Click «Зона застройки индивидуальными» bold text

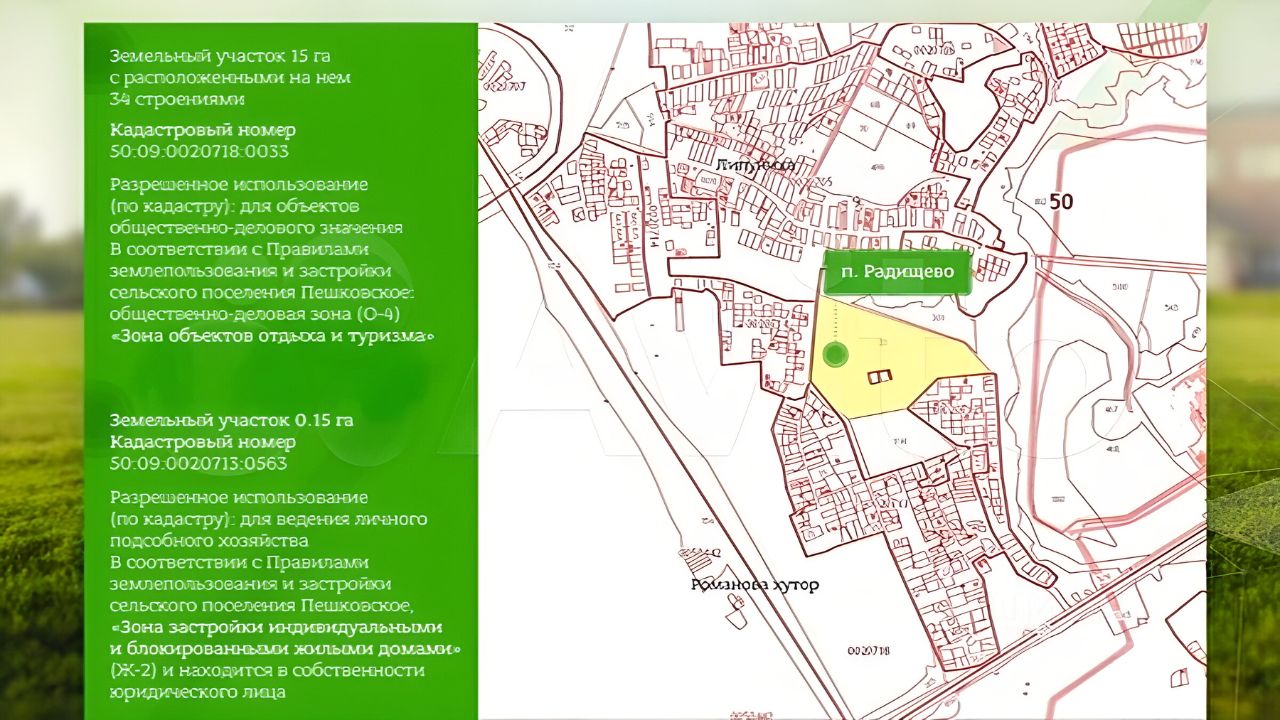coord(277,627)
